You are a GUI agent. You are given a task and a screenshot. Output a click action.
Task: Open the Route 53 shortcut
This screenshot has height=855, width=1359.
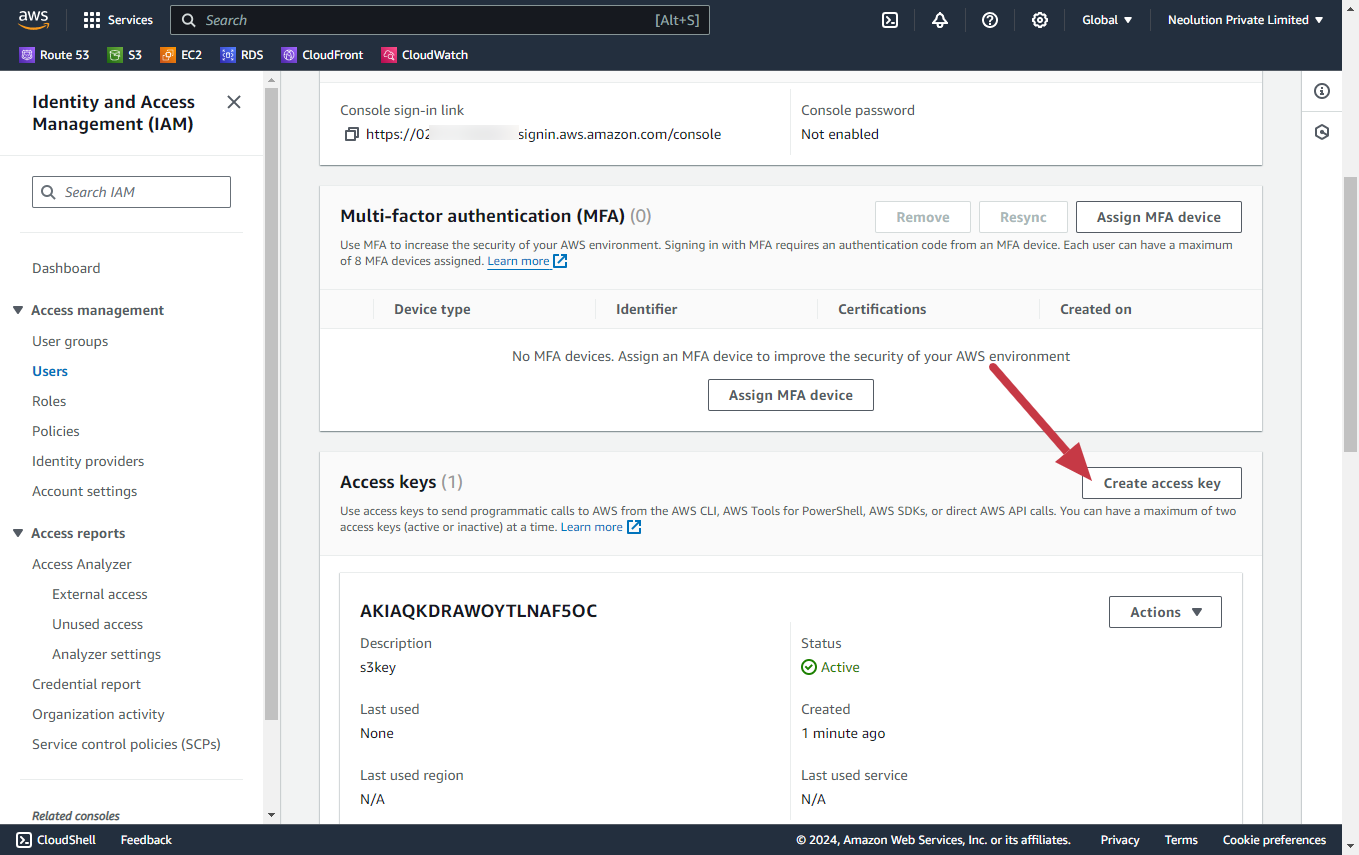(x=55, y=55)
